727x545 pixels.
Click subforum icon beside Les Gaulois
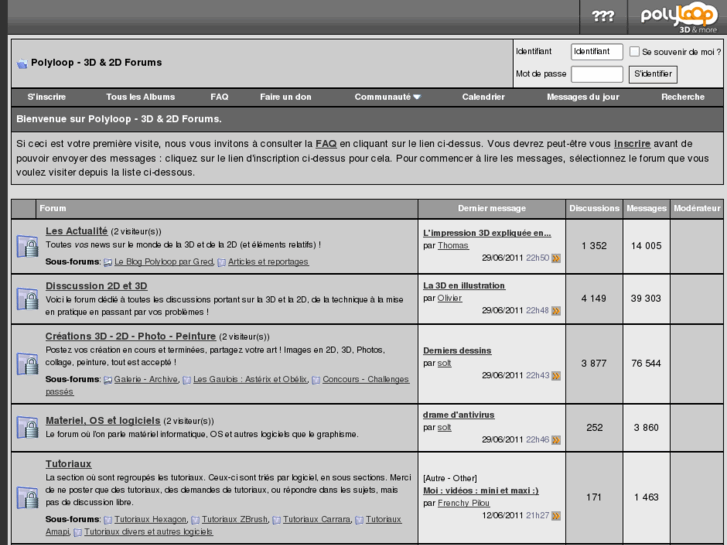click(187, 380)
